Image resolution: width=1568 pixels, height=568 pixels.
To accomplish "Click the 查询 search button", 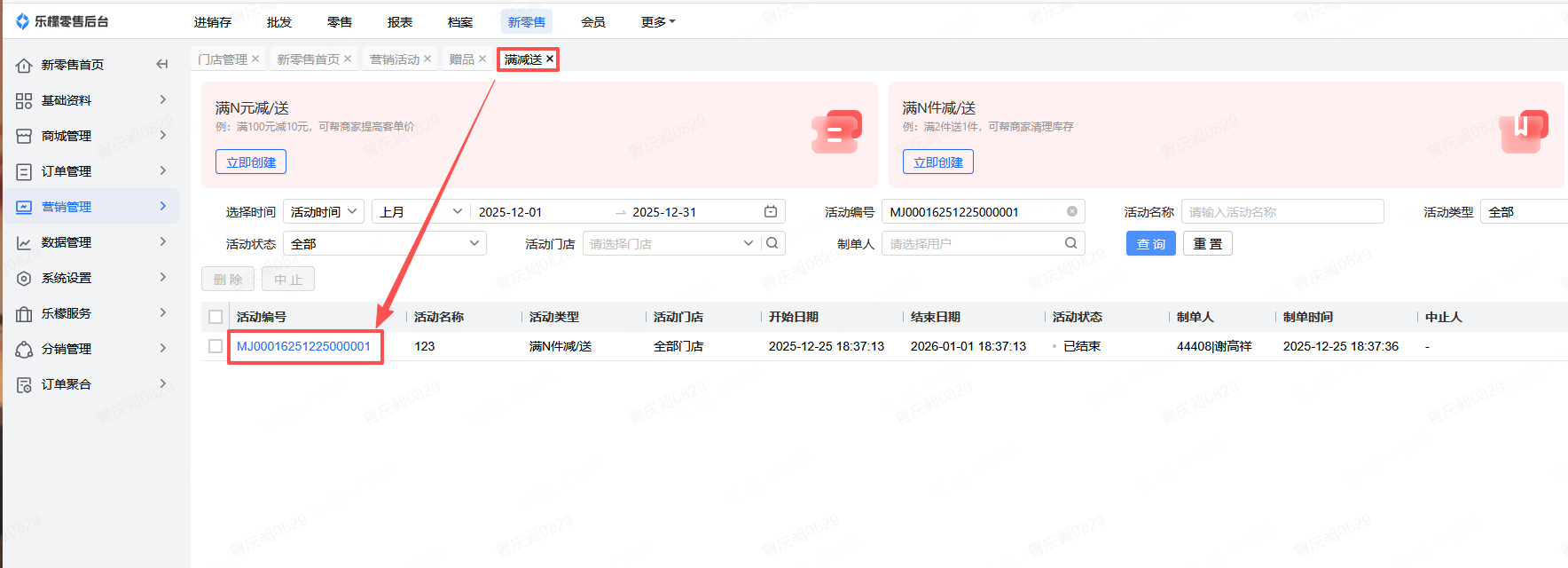I will point(1151,243).
